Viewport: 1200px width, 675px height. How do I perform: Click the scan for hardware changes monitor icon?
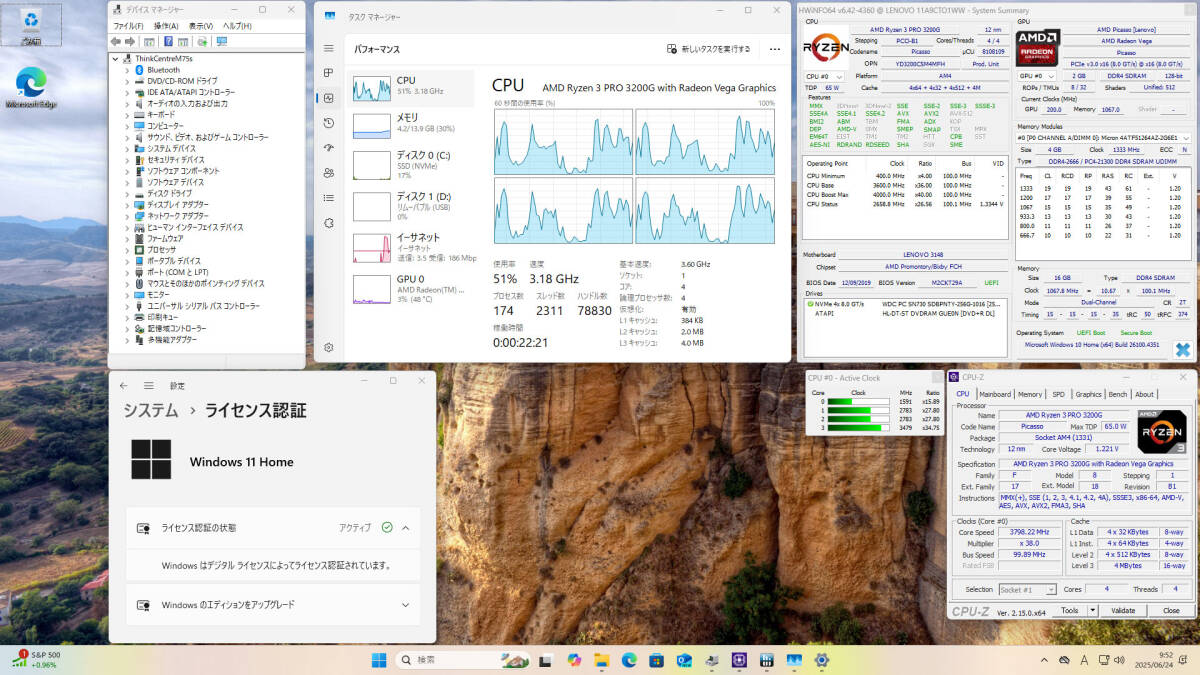click(221, 42)
